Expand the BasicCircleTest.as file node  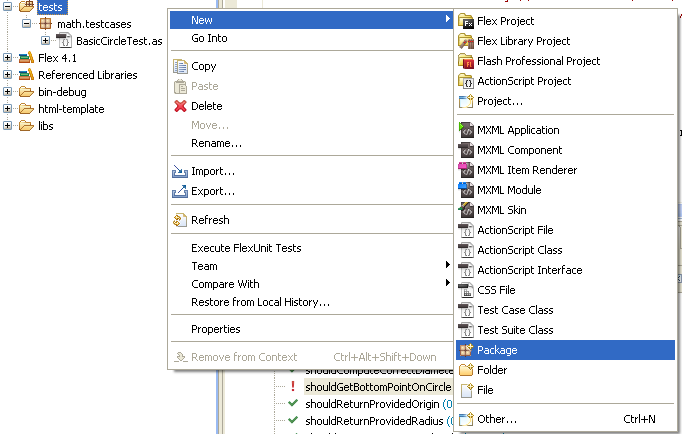[45, 41]
